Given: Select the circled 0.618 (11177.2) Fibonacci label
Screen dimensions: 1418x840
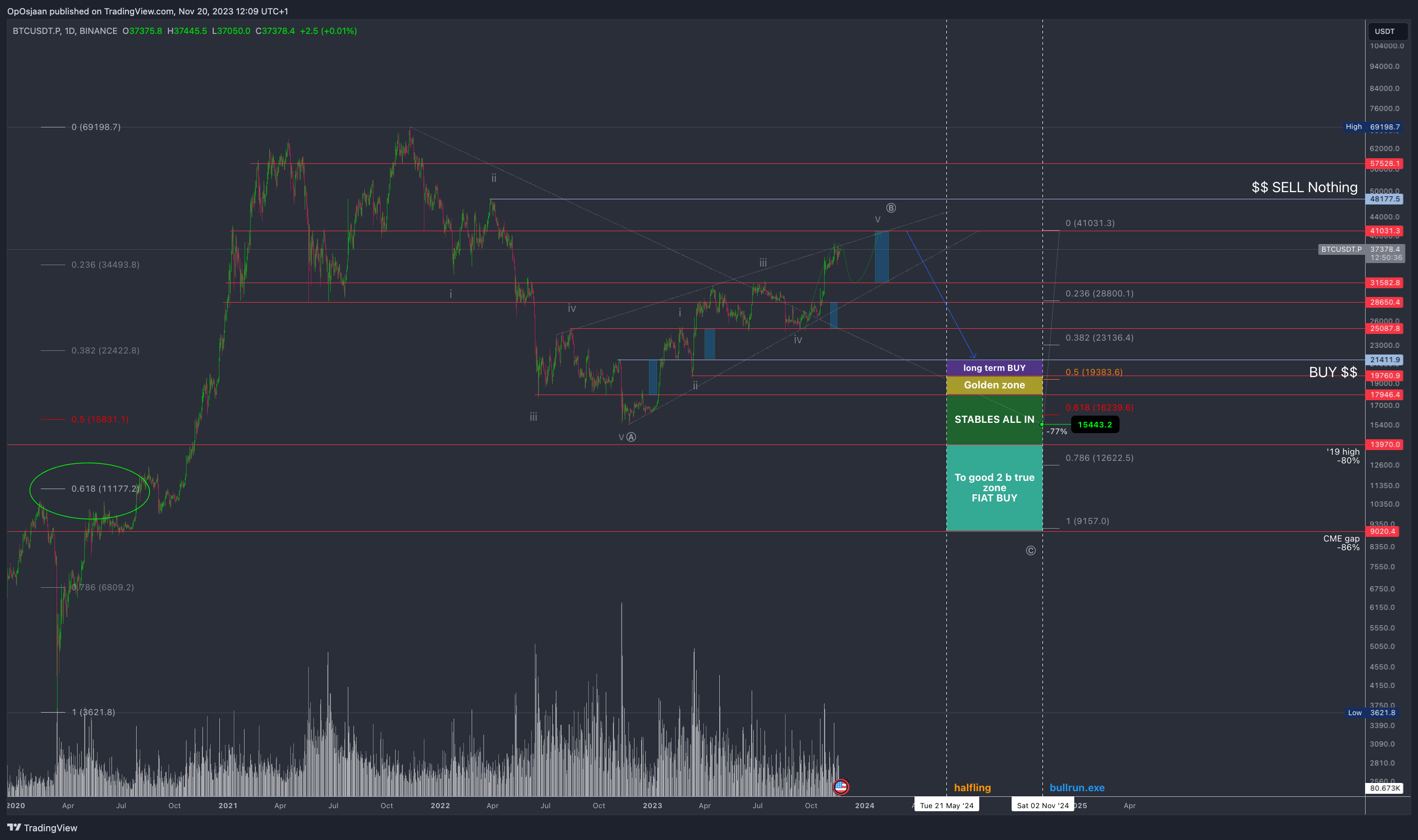Looking at the screenshot, I should click(105, 489).
